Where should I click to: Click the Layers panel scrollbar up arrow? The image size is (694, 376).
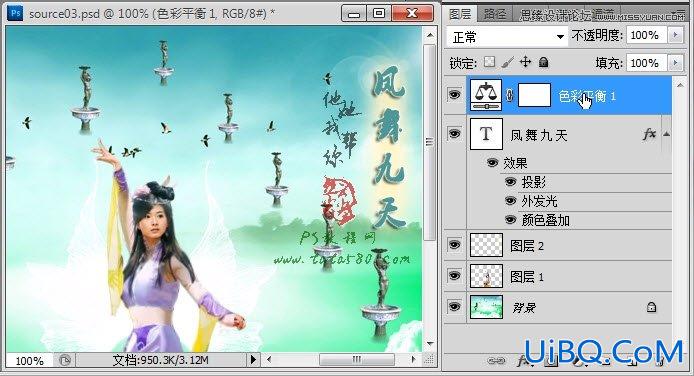click(x=679, y=84)
